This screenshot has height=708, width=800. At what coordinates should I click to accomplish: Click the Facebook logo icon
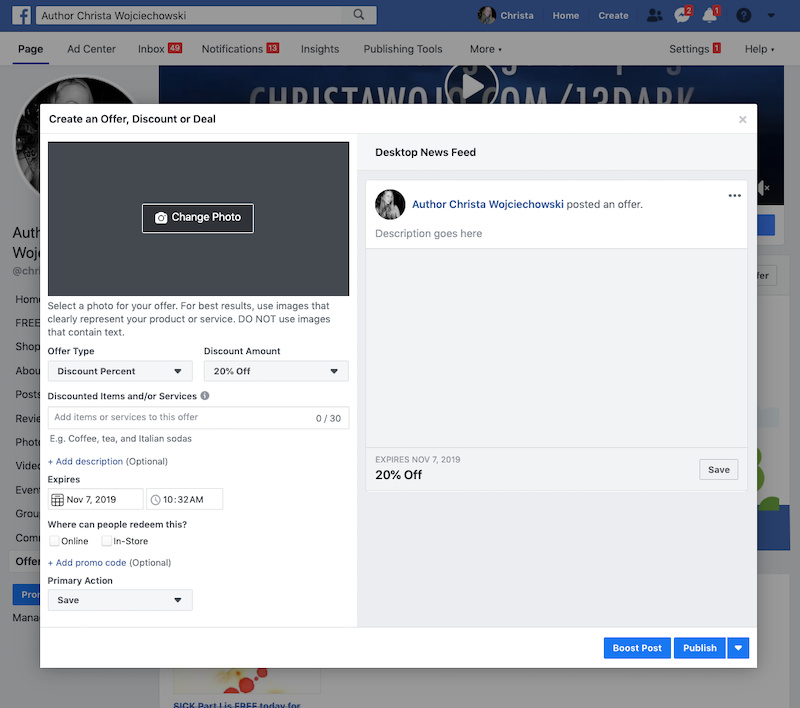pyautogui.click(x=20, y=16)
